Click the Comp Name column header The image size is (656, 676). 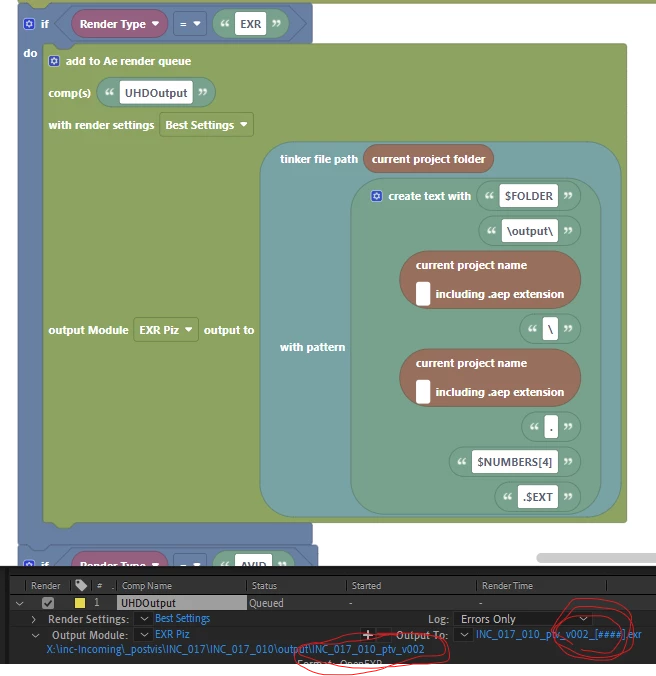(x=147, y=585)
